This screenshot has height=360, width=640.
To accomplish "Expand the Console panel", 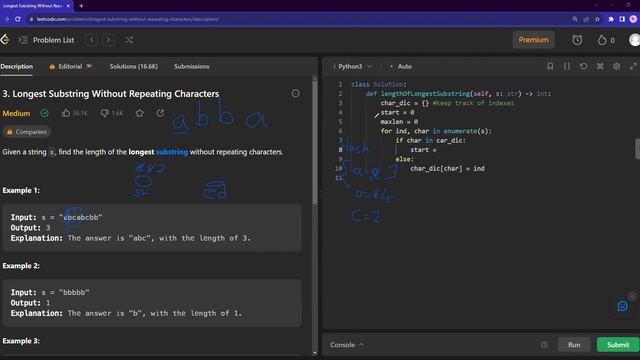I will pyautogui.click(x=347, y=345).
